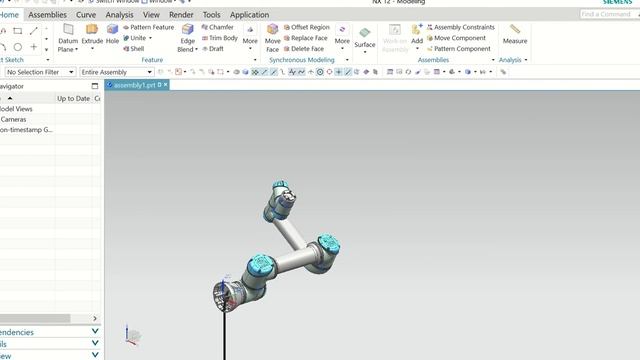Open the Analysis ribbon tab
The image size is (640, 360).
pos(119,15)
